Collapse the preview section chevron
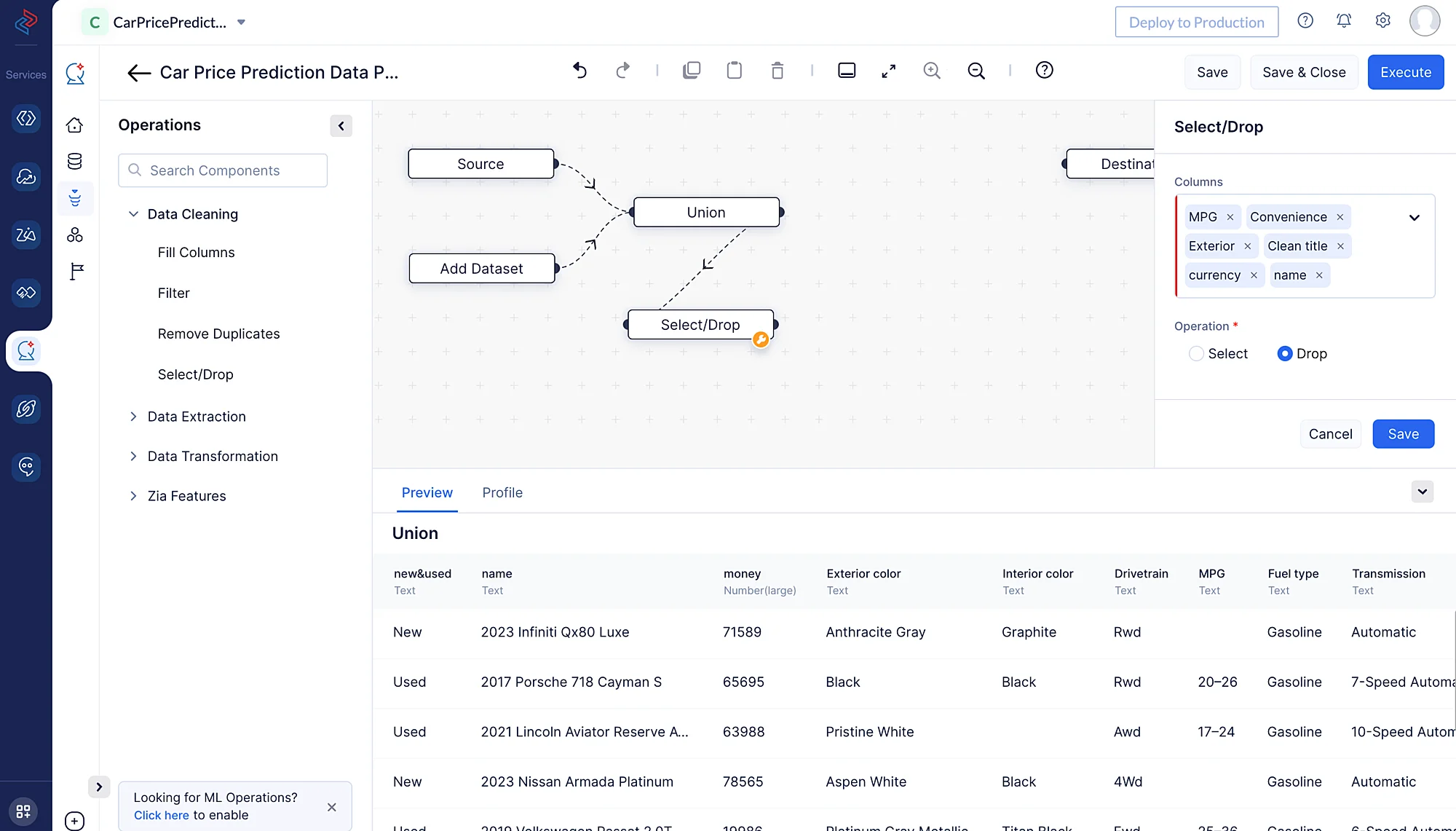Viewport: 1456px width, 831px height. tap(1422, 492)
